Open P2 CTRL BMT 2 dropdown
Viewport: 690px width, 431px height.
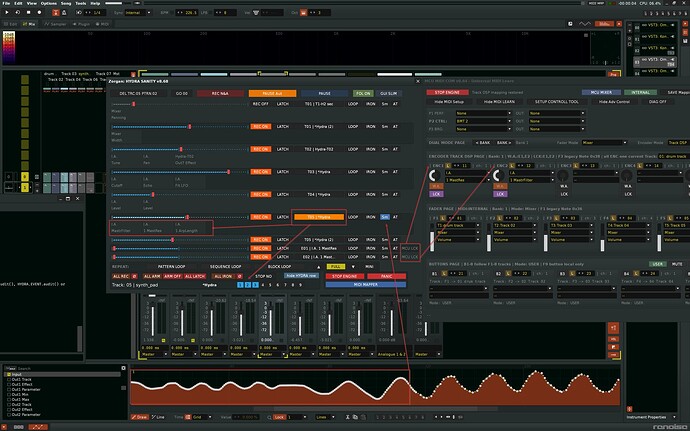[483, 121]
